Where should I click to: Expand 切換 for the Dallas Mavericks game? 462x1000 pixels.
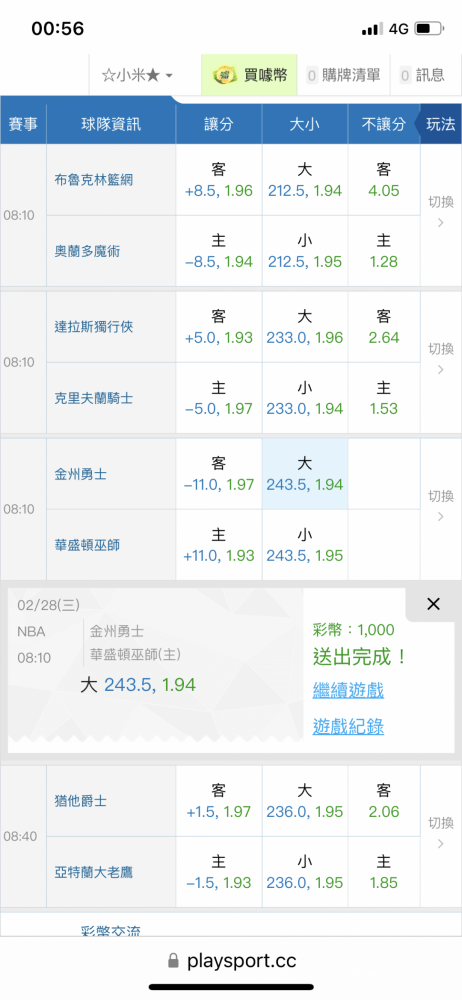441,359
